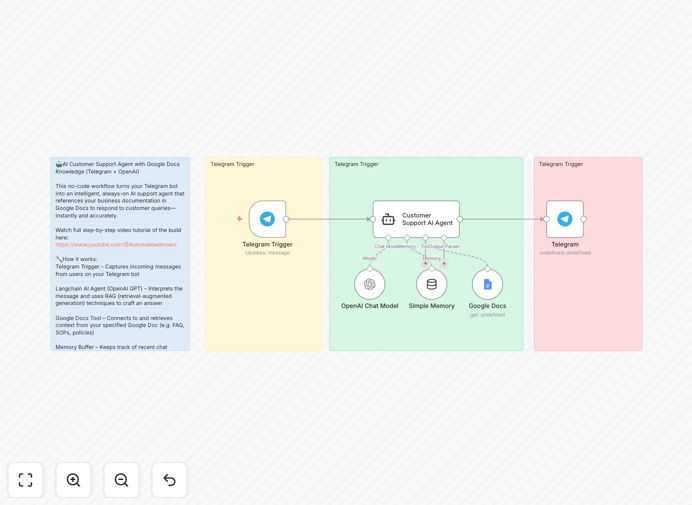Screen dimensions: 692x505
Task: Click the 'Telegram' label under the last node
Action: 565,244
